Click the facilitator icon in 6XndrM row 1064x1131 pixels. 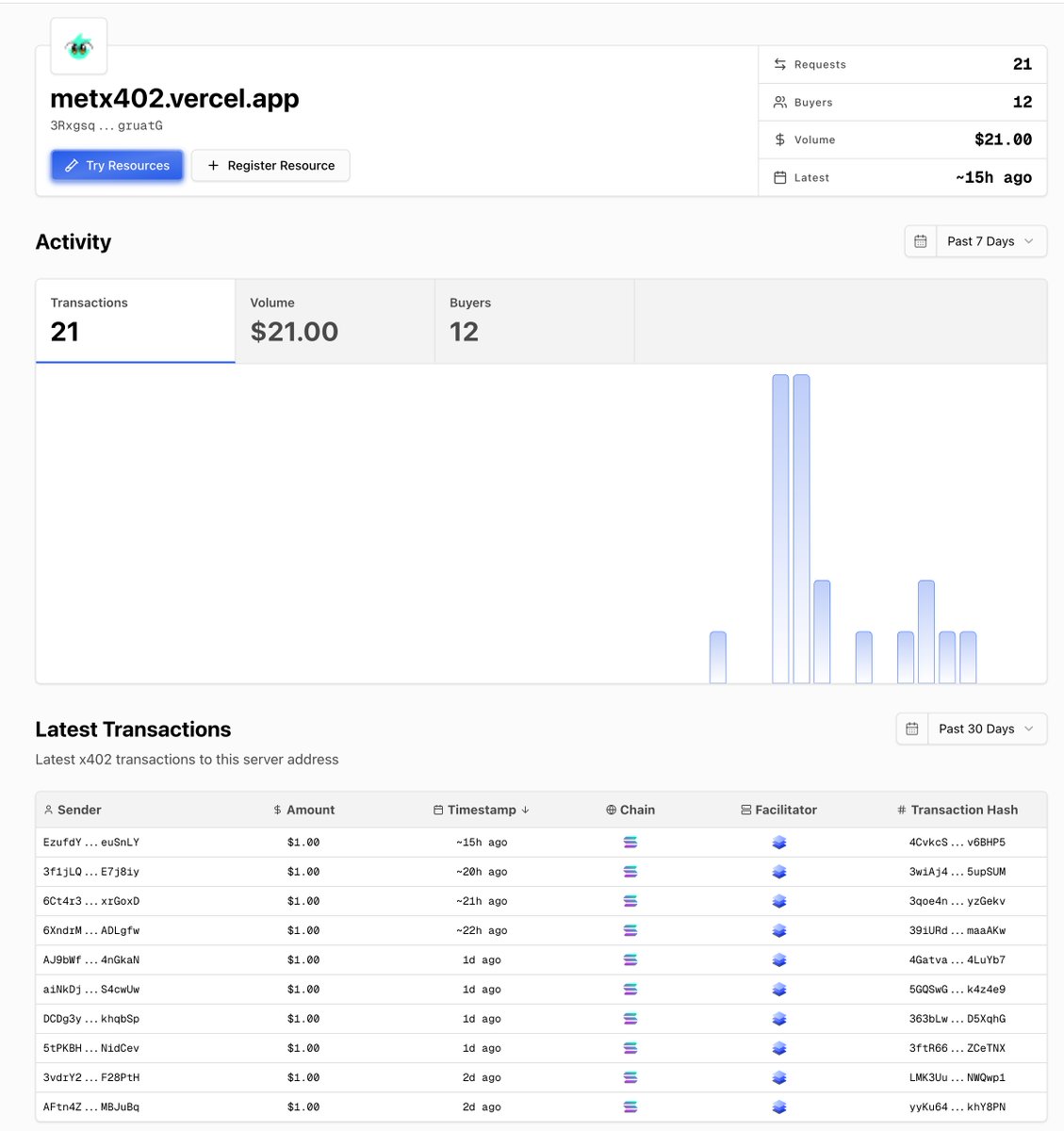point(779,930)
